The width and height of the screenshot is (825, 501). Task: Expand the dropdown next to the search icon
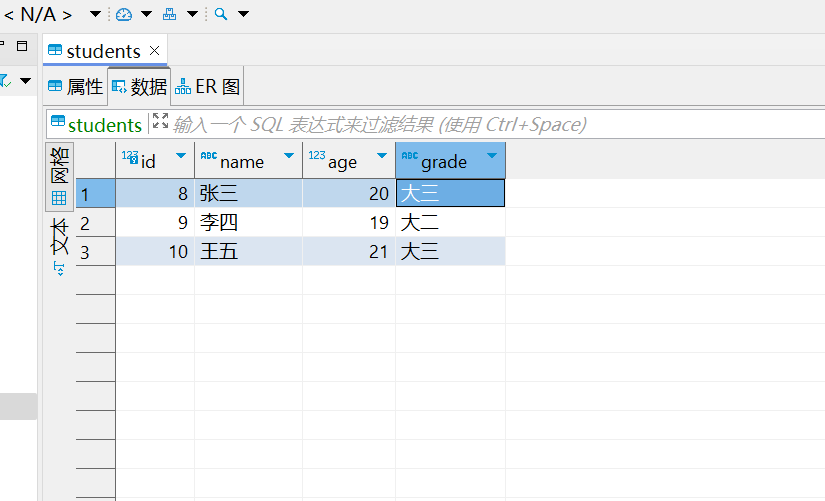coord(243,14)
